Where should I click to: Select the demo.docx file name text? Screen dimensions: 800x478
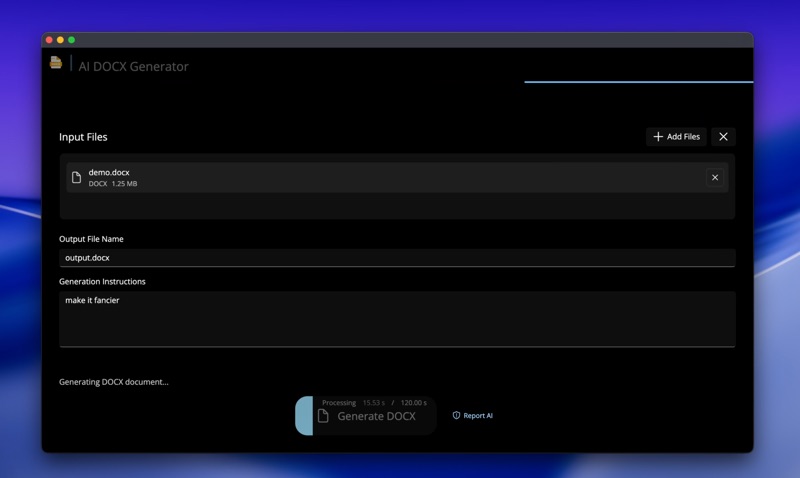109,172
